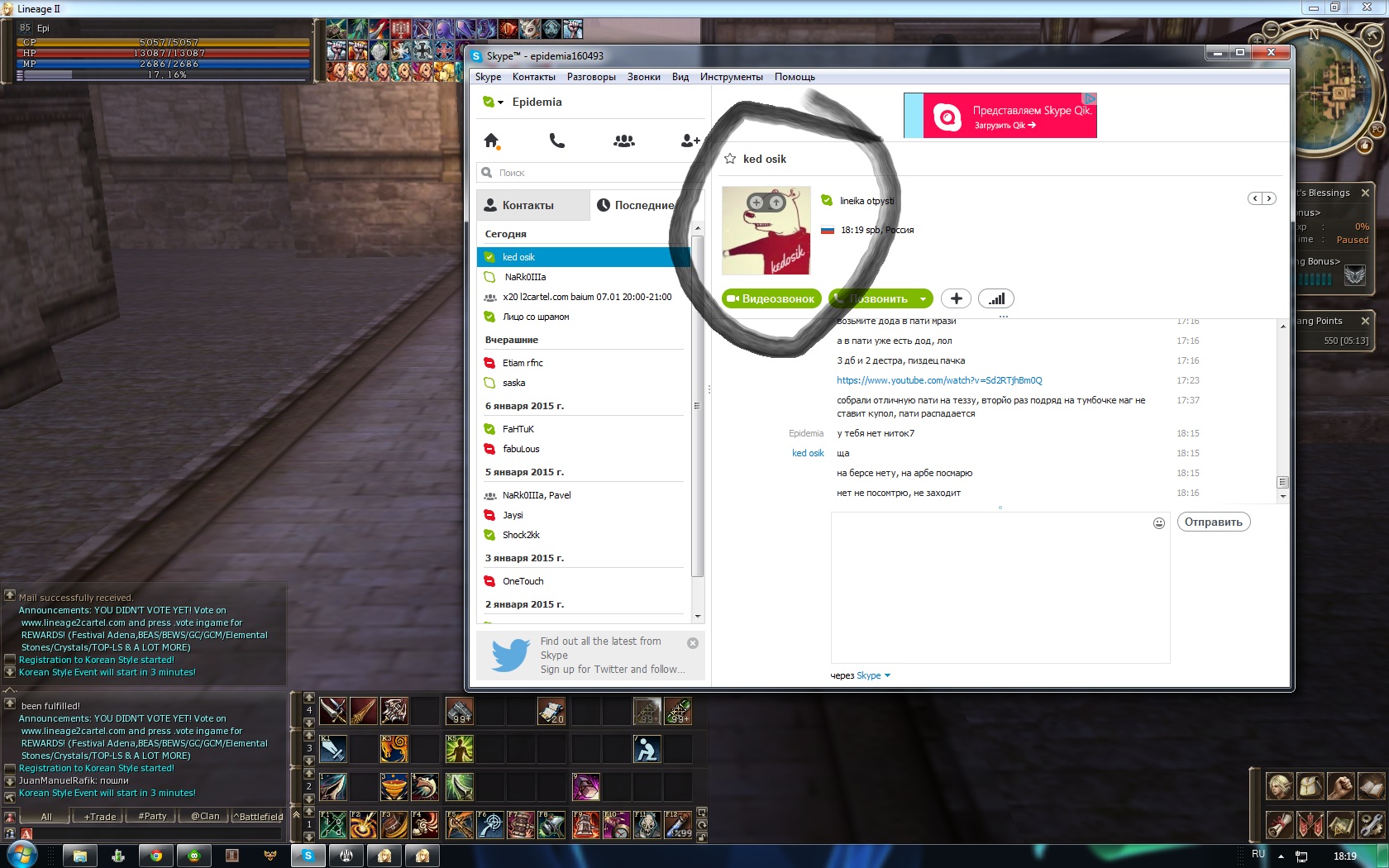Image resolution: width=1389 pixels, height=868 pixels.
Task: Open the actions fist icon in Lineage II
Action: click(1341, 786)
